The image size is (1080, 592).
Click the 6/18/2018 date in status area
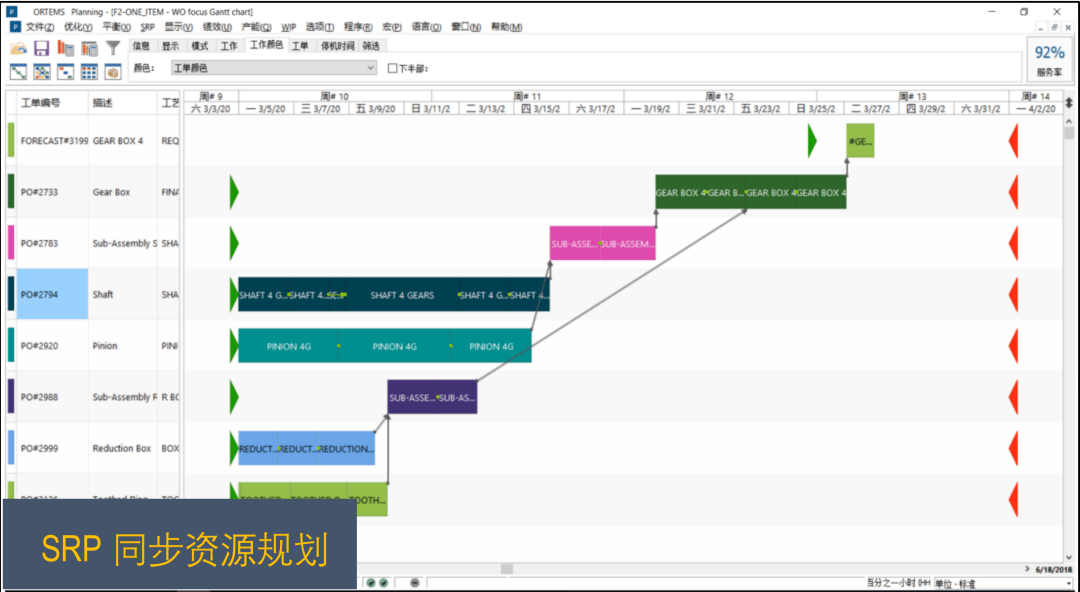[x=1055, y=569]
